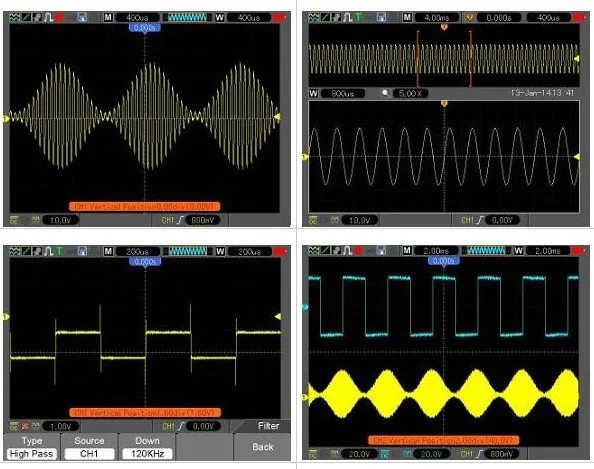Click the floppy save icon in the 4.00ms scope
The width and height of the screenshot is (594, 469).
[382, 17]
